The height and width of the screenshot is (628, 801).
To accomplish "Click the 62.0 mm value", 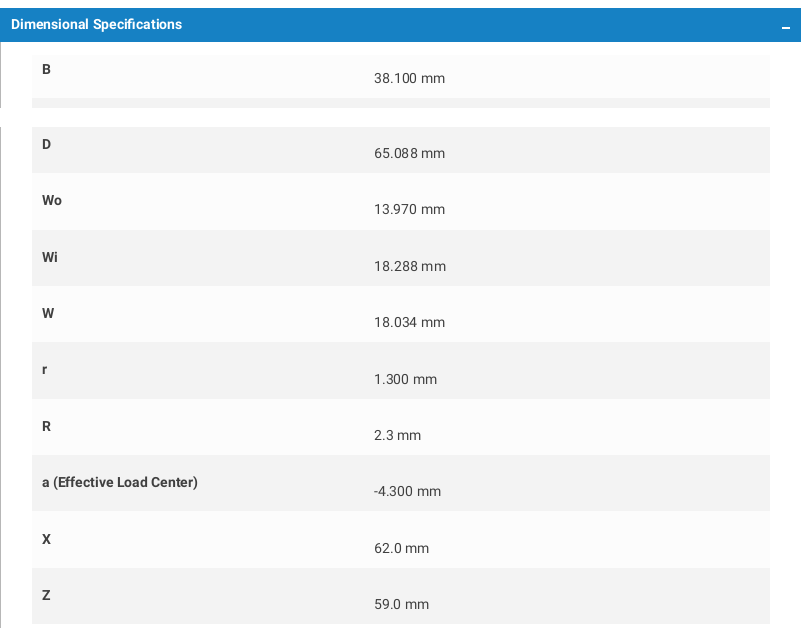I will 401,548.
